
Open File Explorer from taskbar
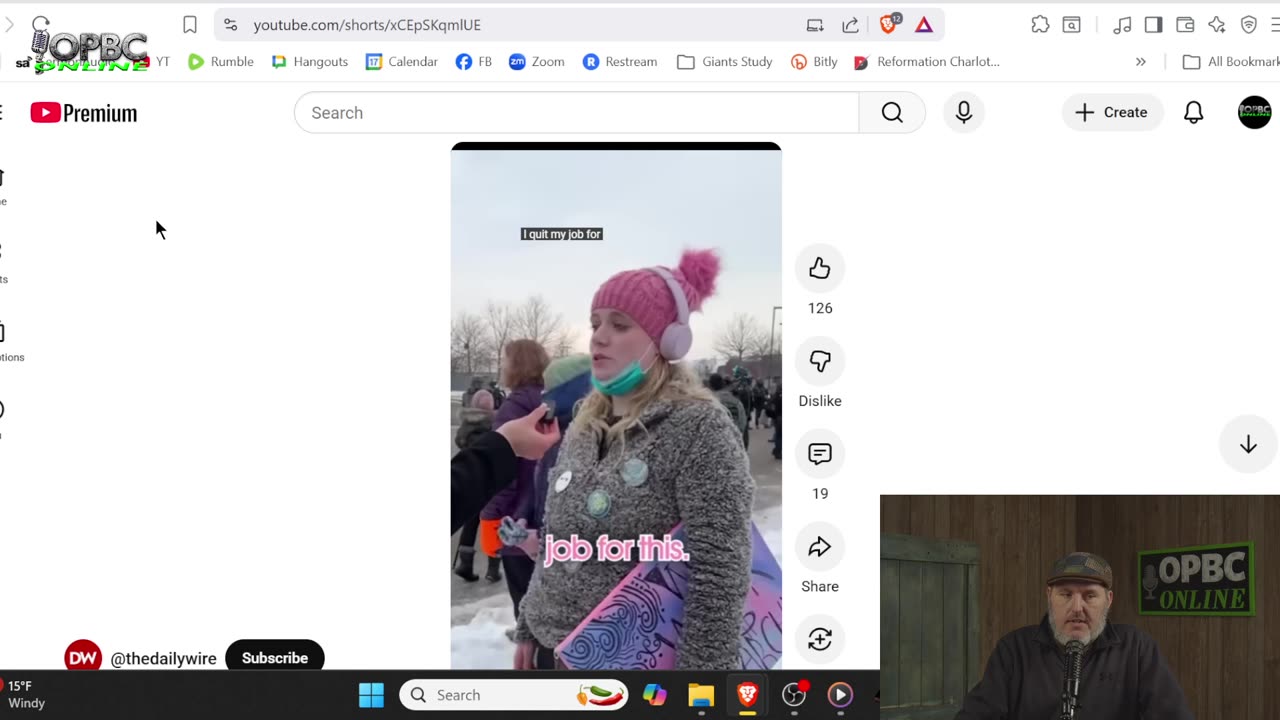click(701, 695)
